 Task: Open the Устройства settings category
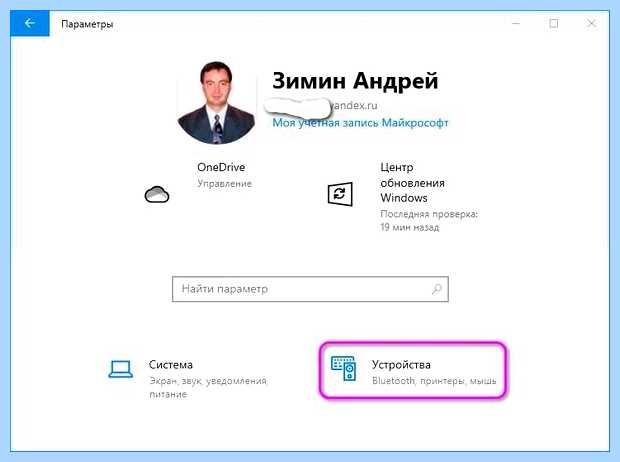pyautogui.click(x=413, y=371)
